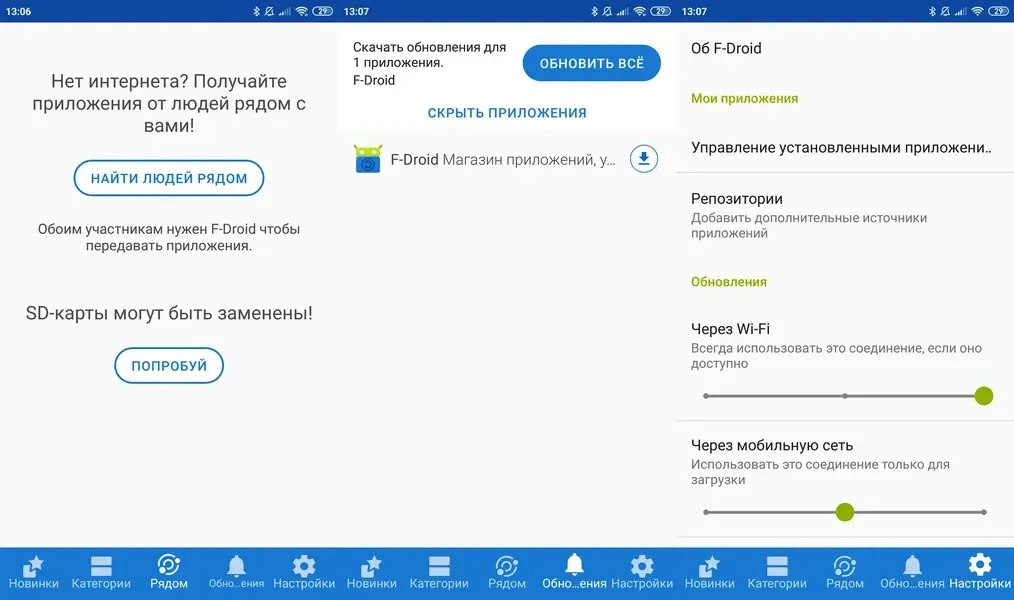This screenshot has height=600, width=1014.
Task: Click СКРЫТЬ ПРИЛОЖЕНИЯ link
Action: click(507, 113)
